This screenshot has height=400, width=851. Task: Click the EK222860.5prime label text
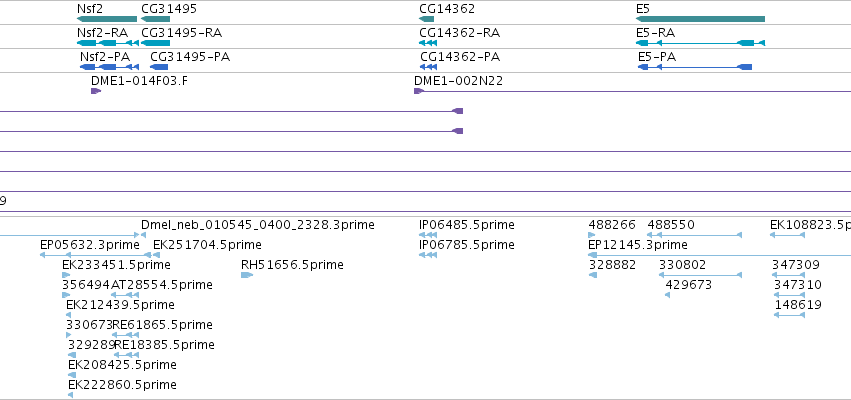tap(122, 385)
